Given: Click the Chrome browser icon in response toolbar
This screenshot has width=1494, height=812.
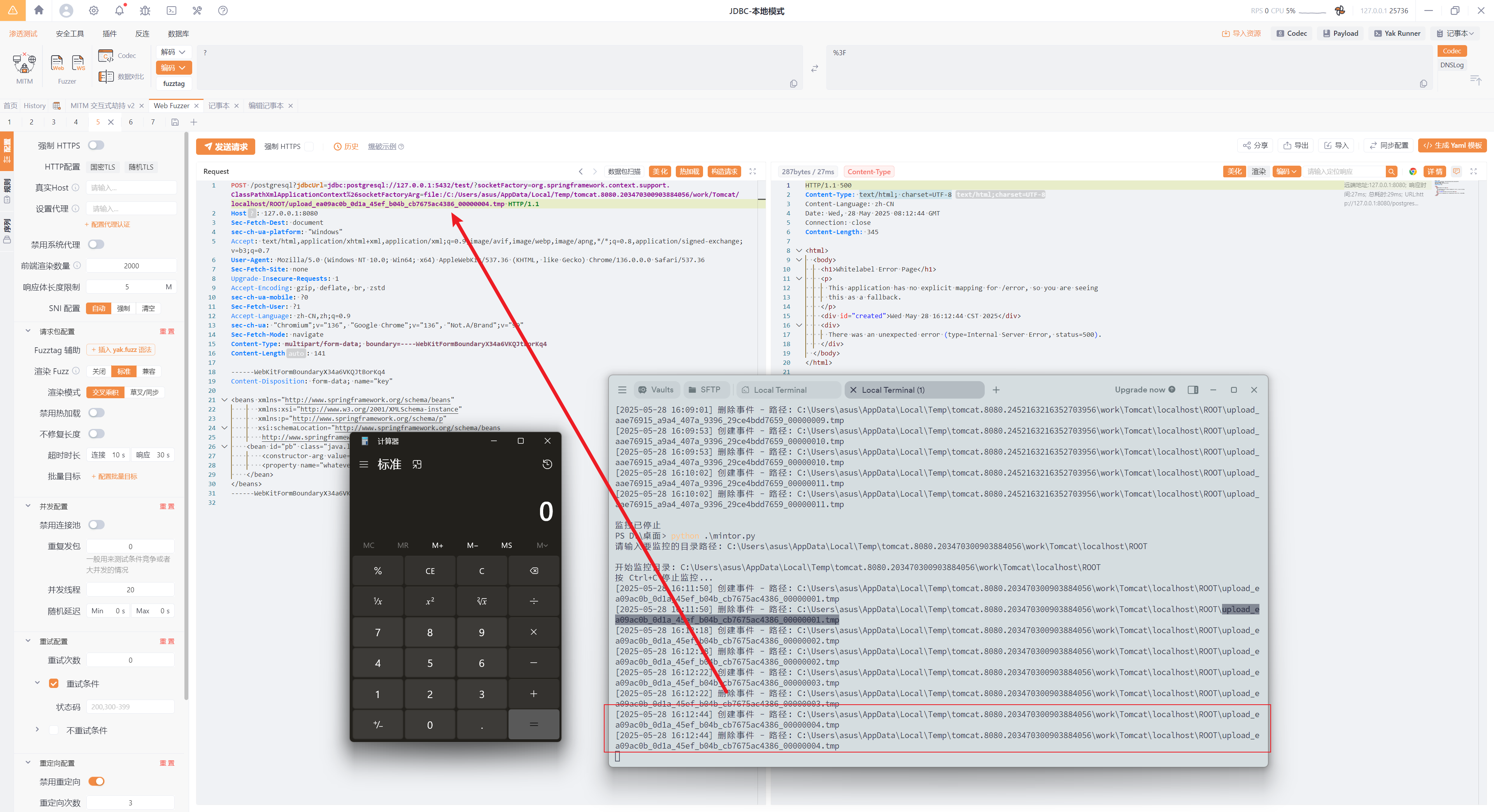Looking at the screenshot, I should (x=1413, y=171).
